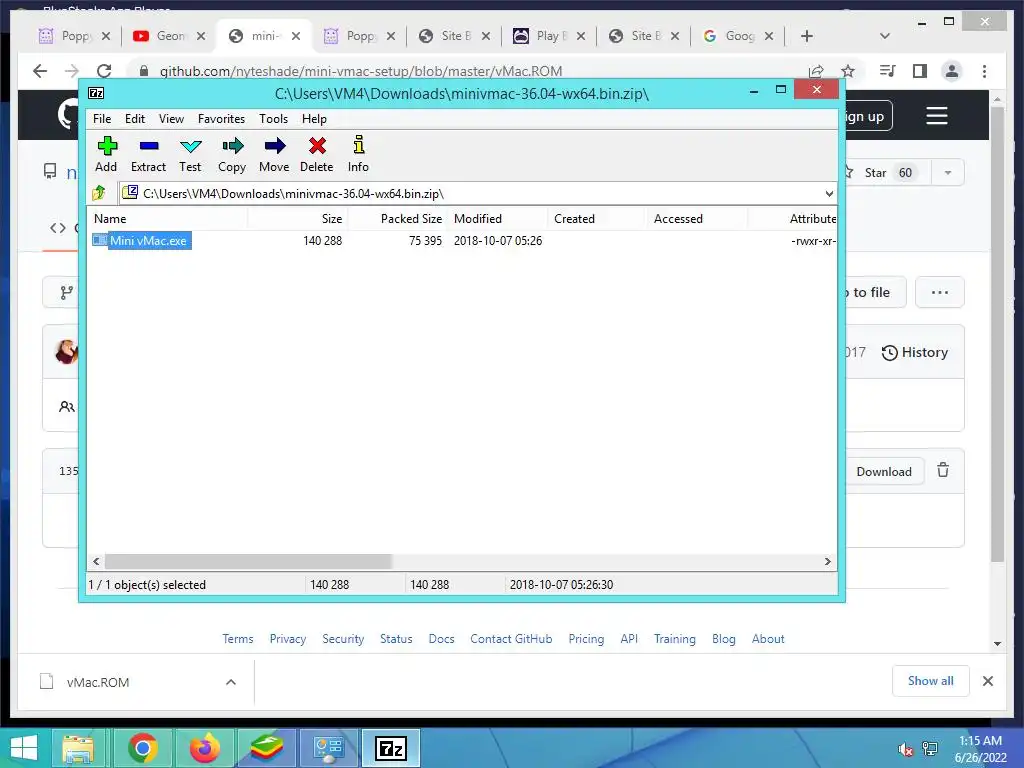Image resolution: width=1024 pixels, height=768 pixels.
Task: Open the Help menu in 7-Zip
Action: 314,119
